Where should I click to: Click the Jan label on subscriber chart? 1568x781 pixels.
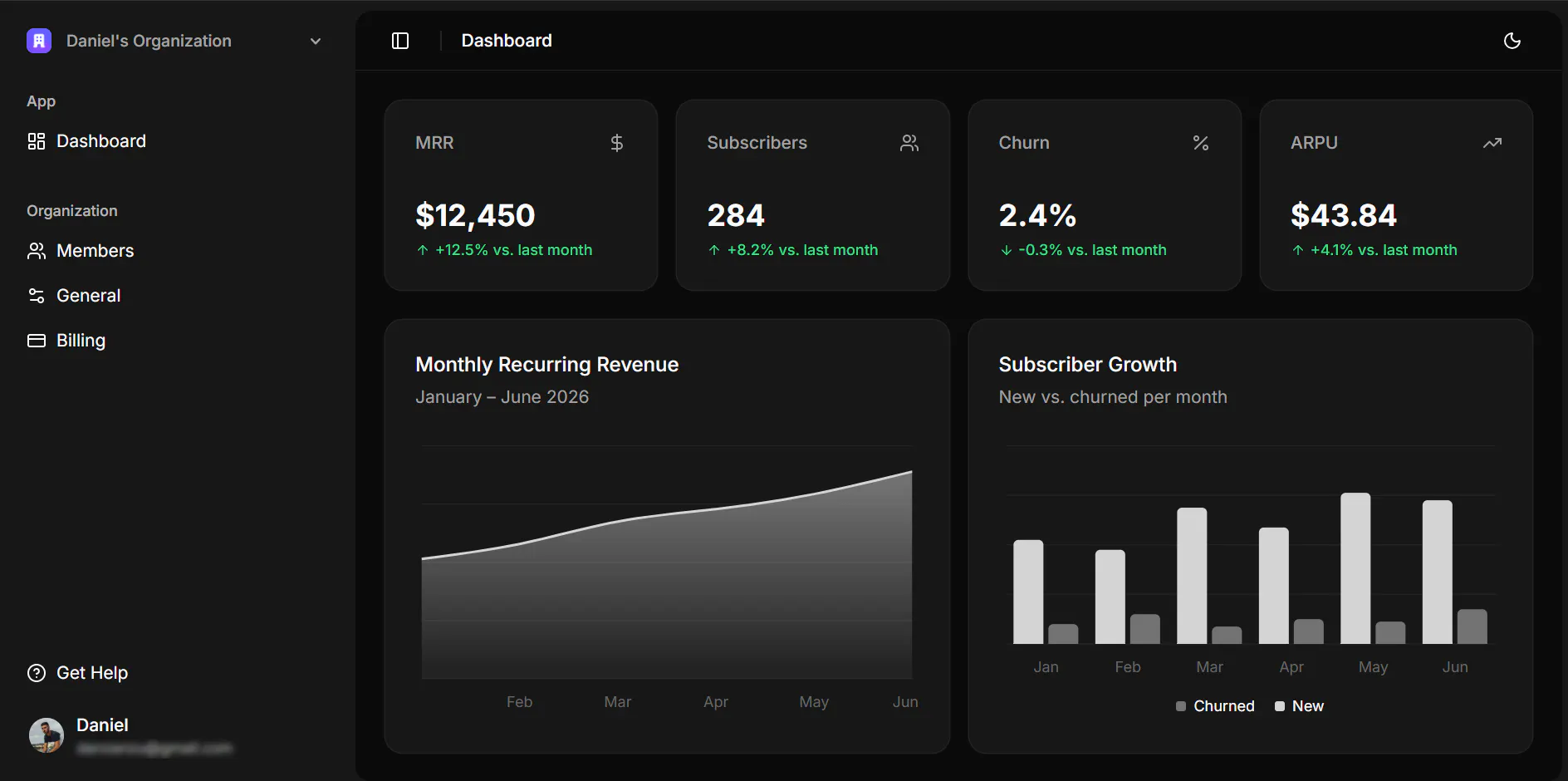[1046, 667]
